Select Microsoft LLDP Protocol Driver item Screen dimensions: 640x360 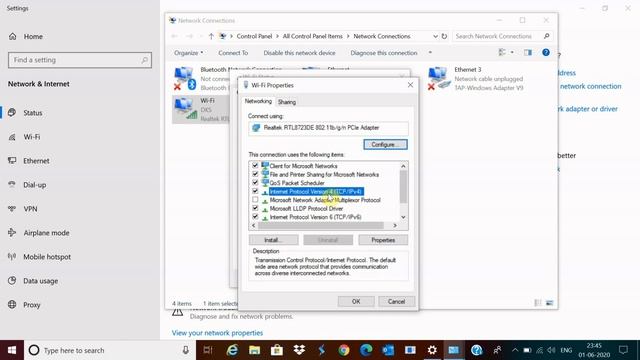306,209
